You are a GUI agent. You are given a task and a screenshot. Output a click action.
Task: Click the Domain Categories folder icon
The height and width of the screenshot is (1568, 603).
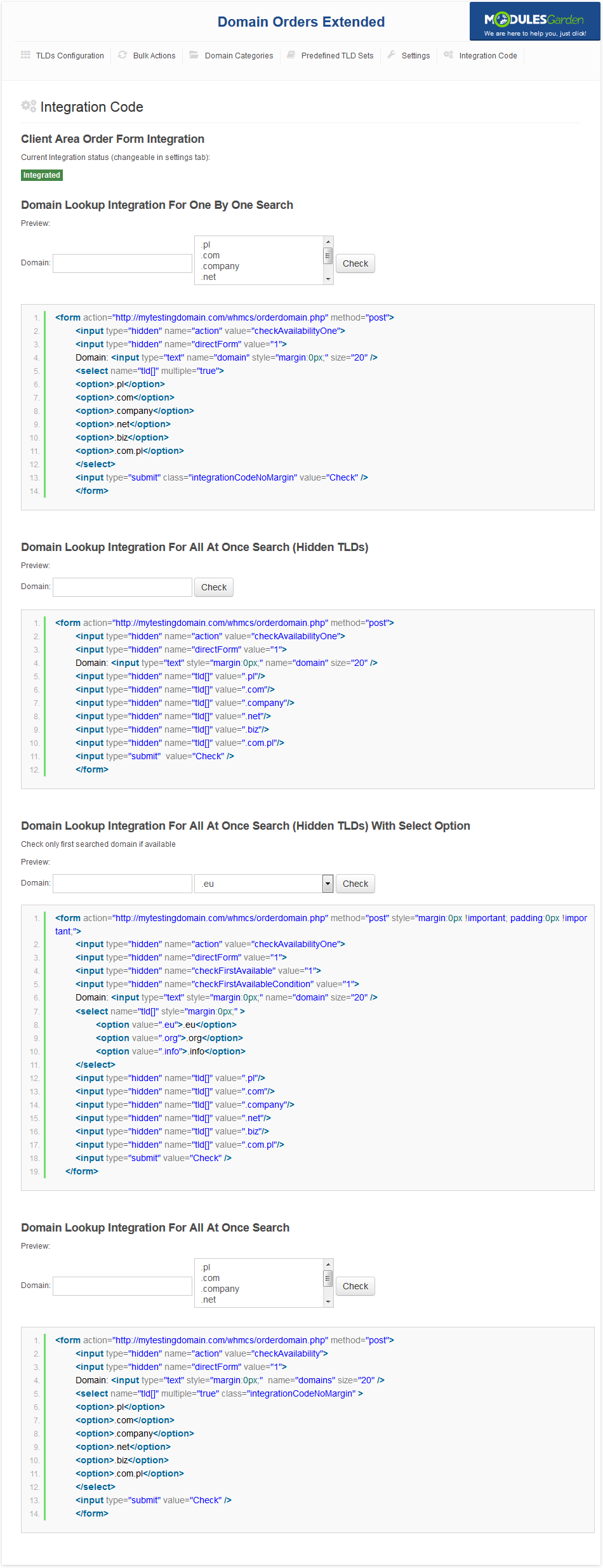click(x=194, y=55)
